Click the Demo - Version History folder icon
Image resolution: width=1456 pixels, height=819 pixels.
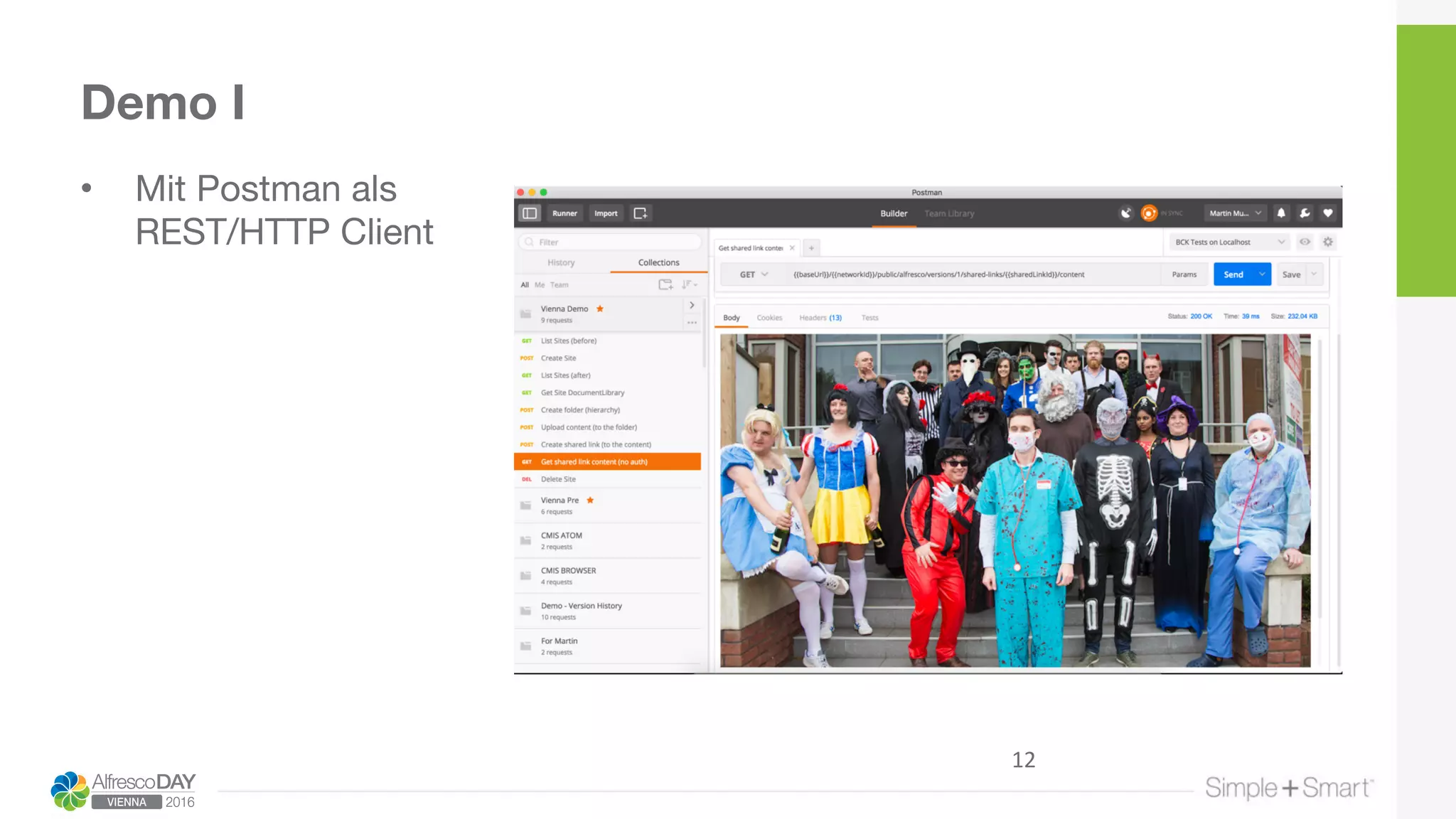pyautogui.click(x=526, y=611)
